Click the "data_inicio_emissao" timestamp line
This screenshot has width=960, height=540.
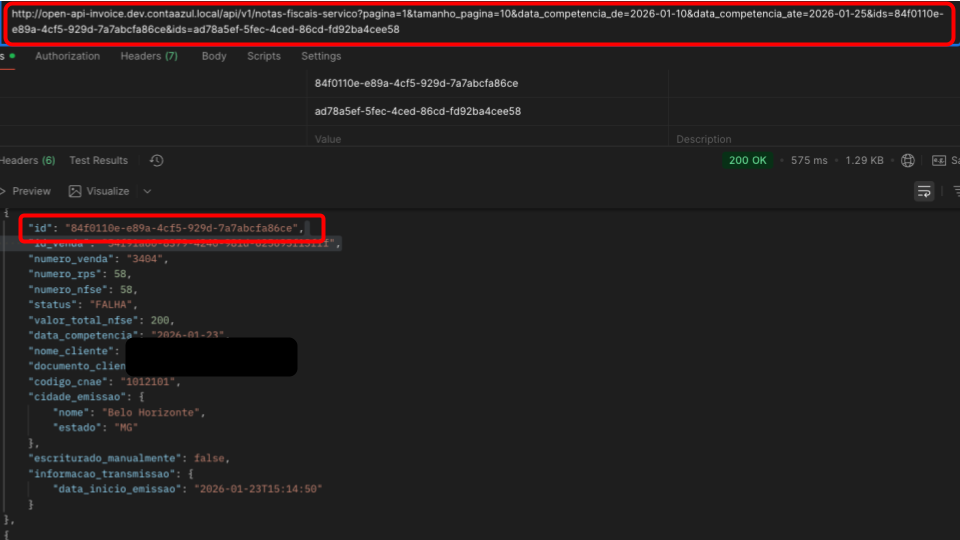click(x=187, y=489)
